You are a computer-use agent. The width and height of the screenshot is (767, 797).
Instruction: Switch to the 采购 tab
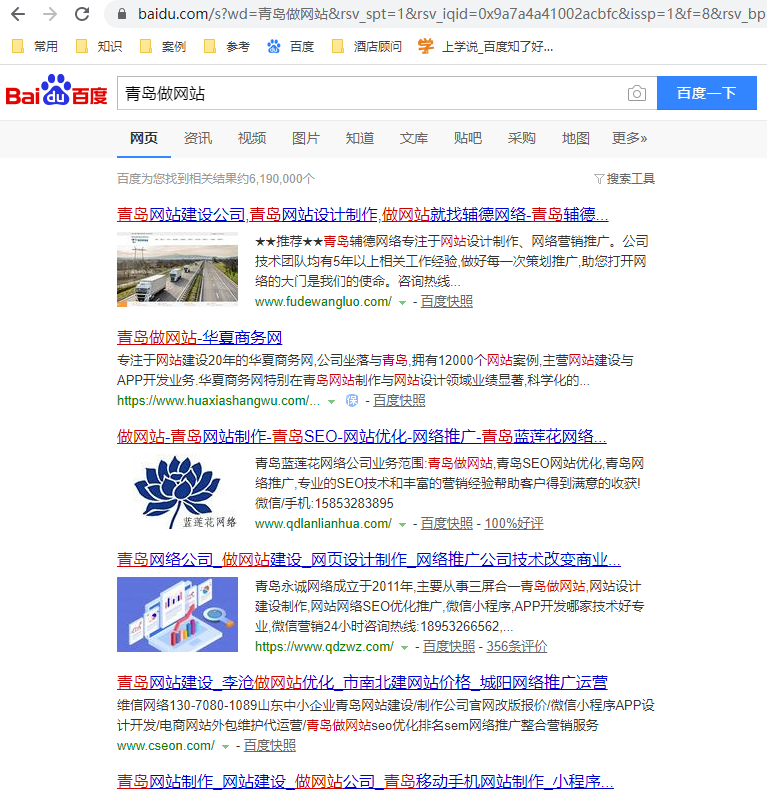pyautogui.click(x=521, y=138)
